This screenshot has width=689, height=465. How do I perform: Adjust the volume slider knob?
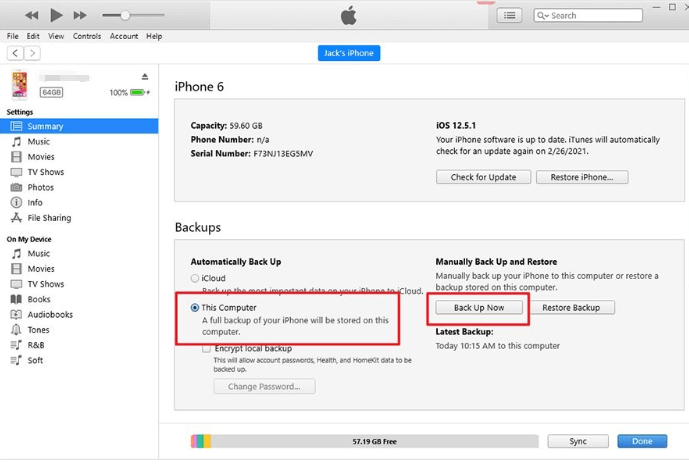coord(125,15)
